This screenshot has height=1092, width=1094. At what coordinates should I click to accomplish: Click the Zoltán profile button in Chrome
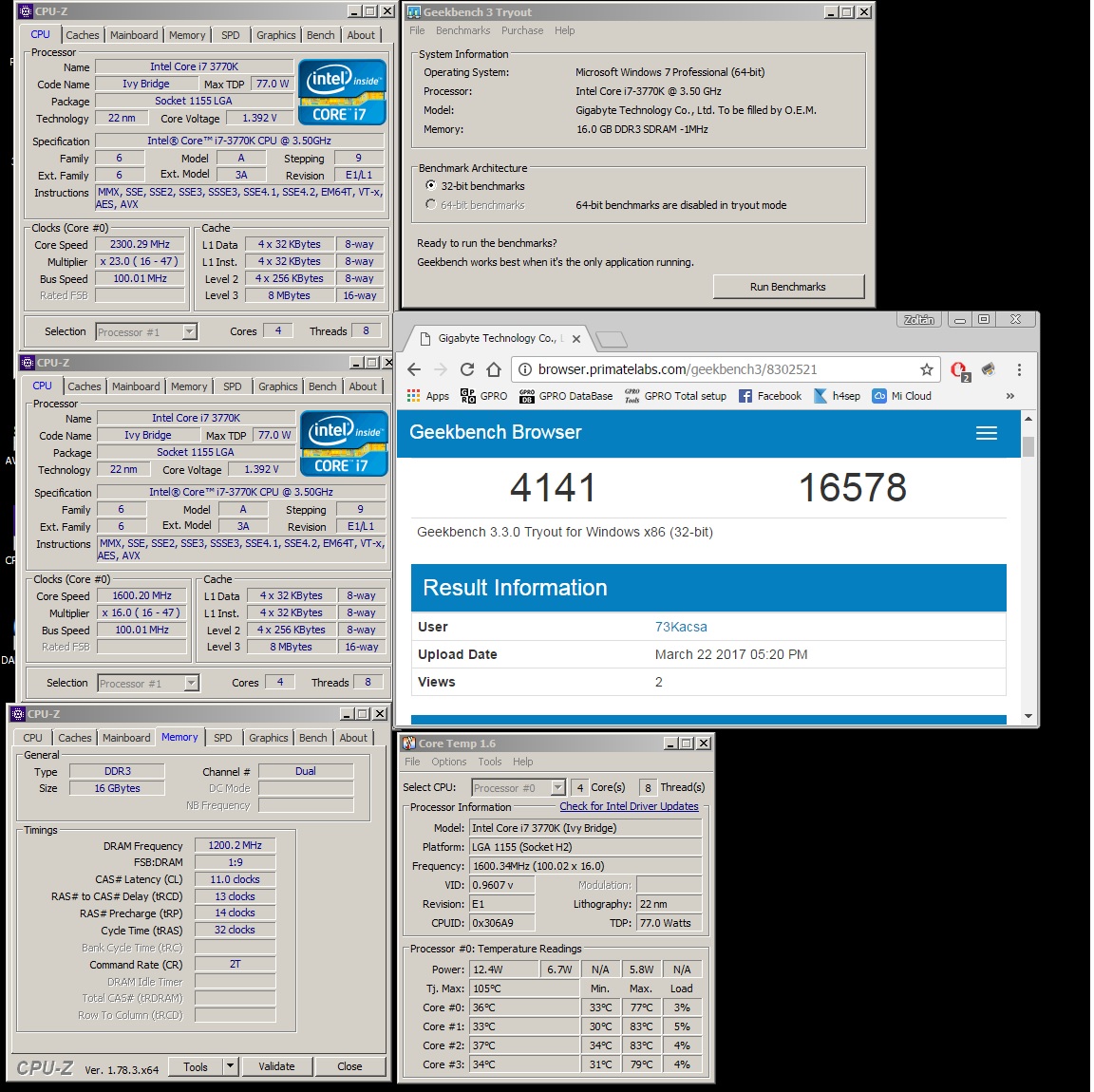919,320
